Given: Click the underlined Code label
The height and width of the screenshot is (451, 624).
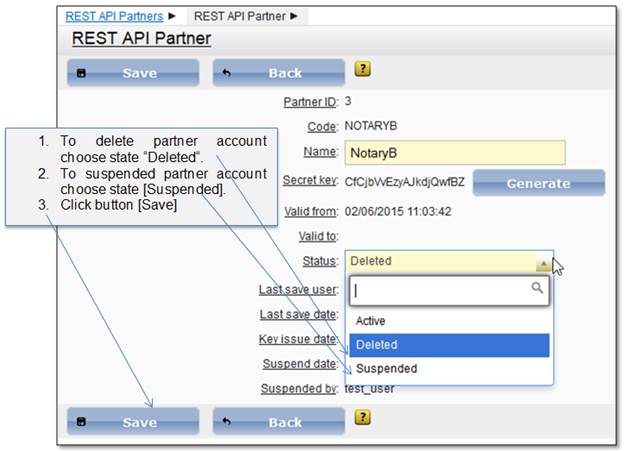Looking at the screenshot, I should pyautogui.click(x=322, y=127).
